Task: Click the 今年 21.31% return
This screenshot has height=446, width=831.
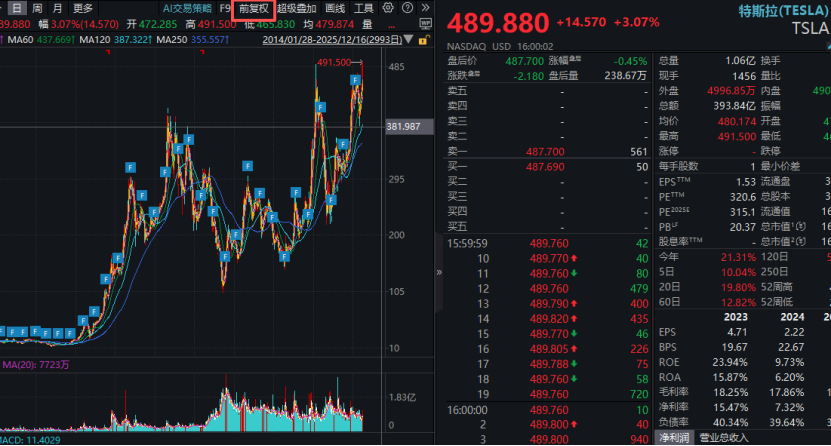Action: 738,257
